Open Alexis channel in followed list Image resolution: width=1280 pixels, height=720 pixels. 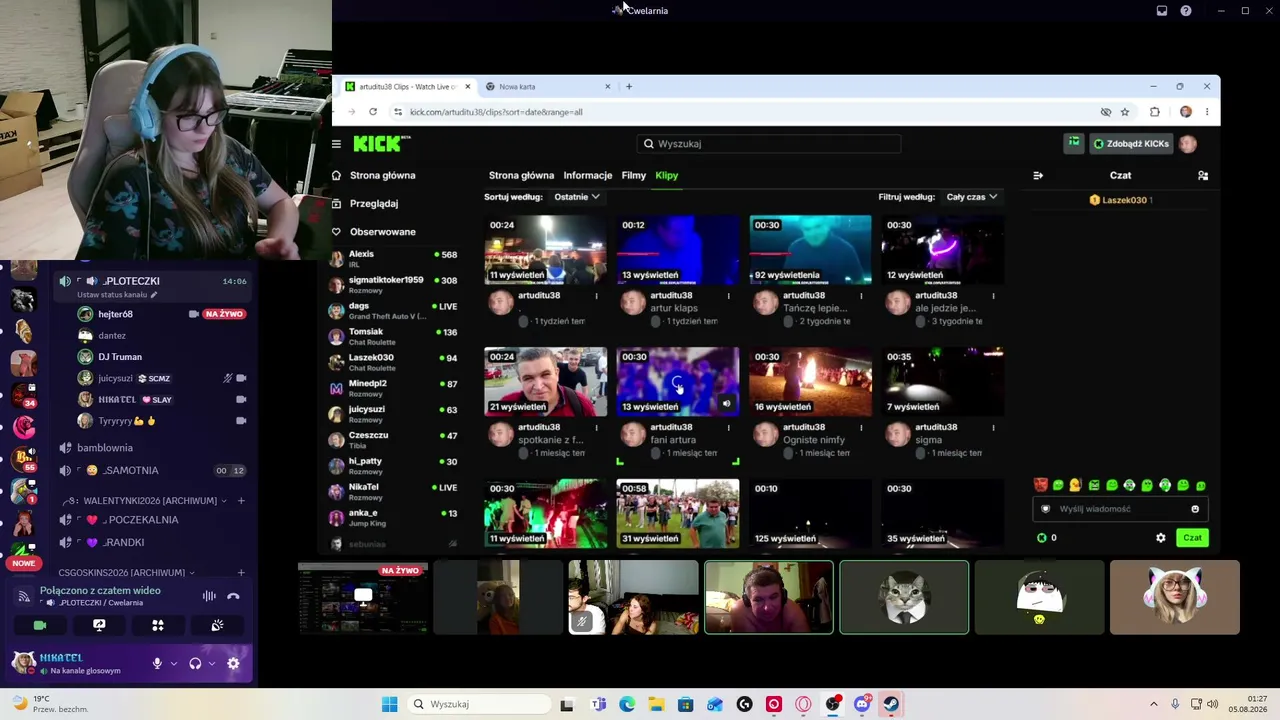coord(393,258)
